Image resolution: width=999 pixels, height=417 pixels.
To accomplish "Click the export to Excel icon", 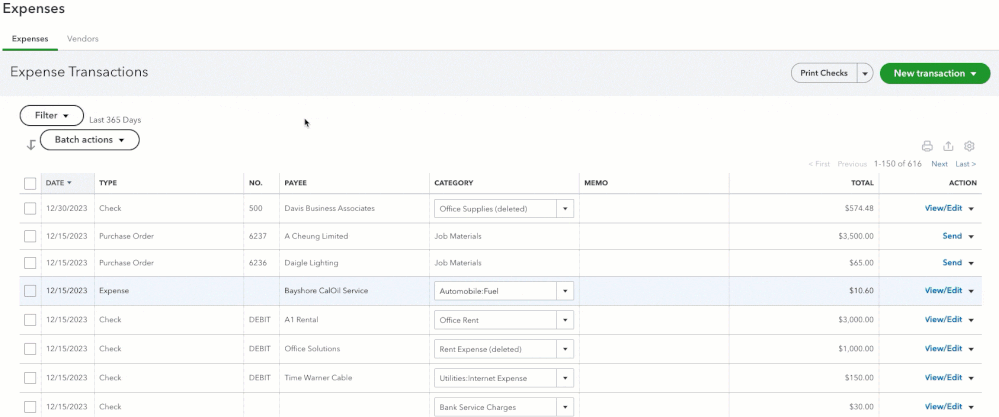I will (x=948, y=146).
